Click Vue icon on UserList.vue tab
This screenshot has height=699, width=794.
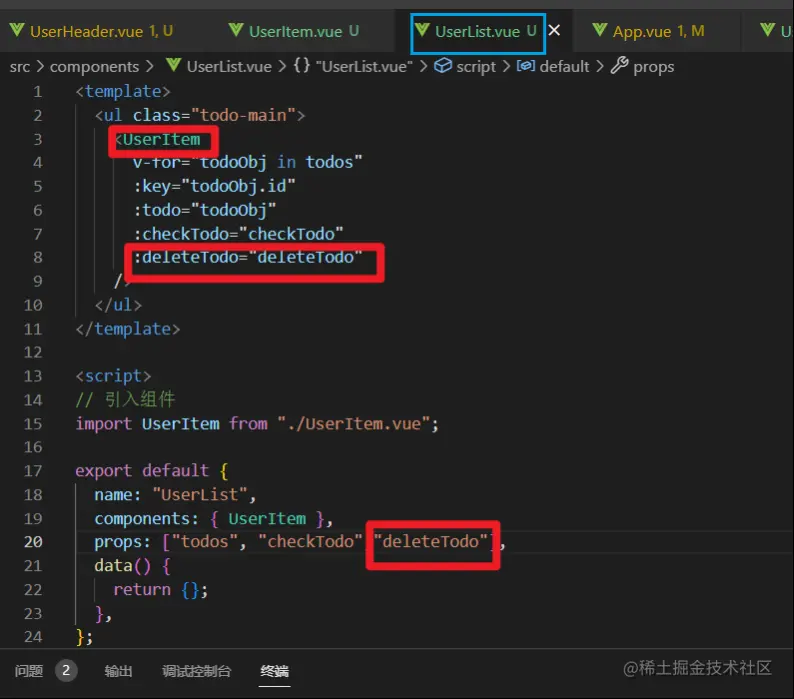[x=422, y=30]
